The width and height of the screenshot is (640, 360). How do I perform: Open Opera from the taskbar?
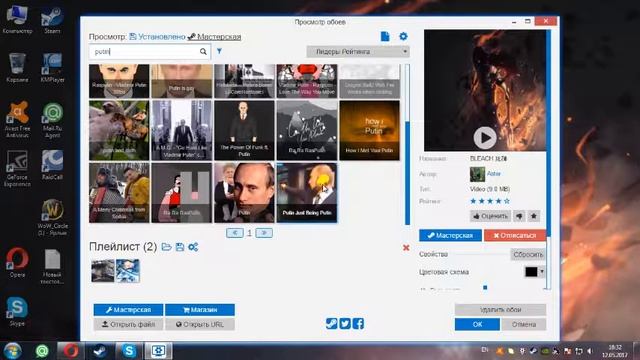click(x=71, y=351)
